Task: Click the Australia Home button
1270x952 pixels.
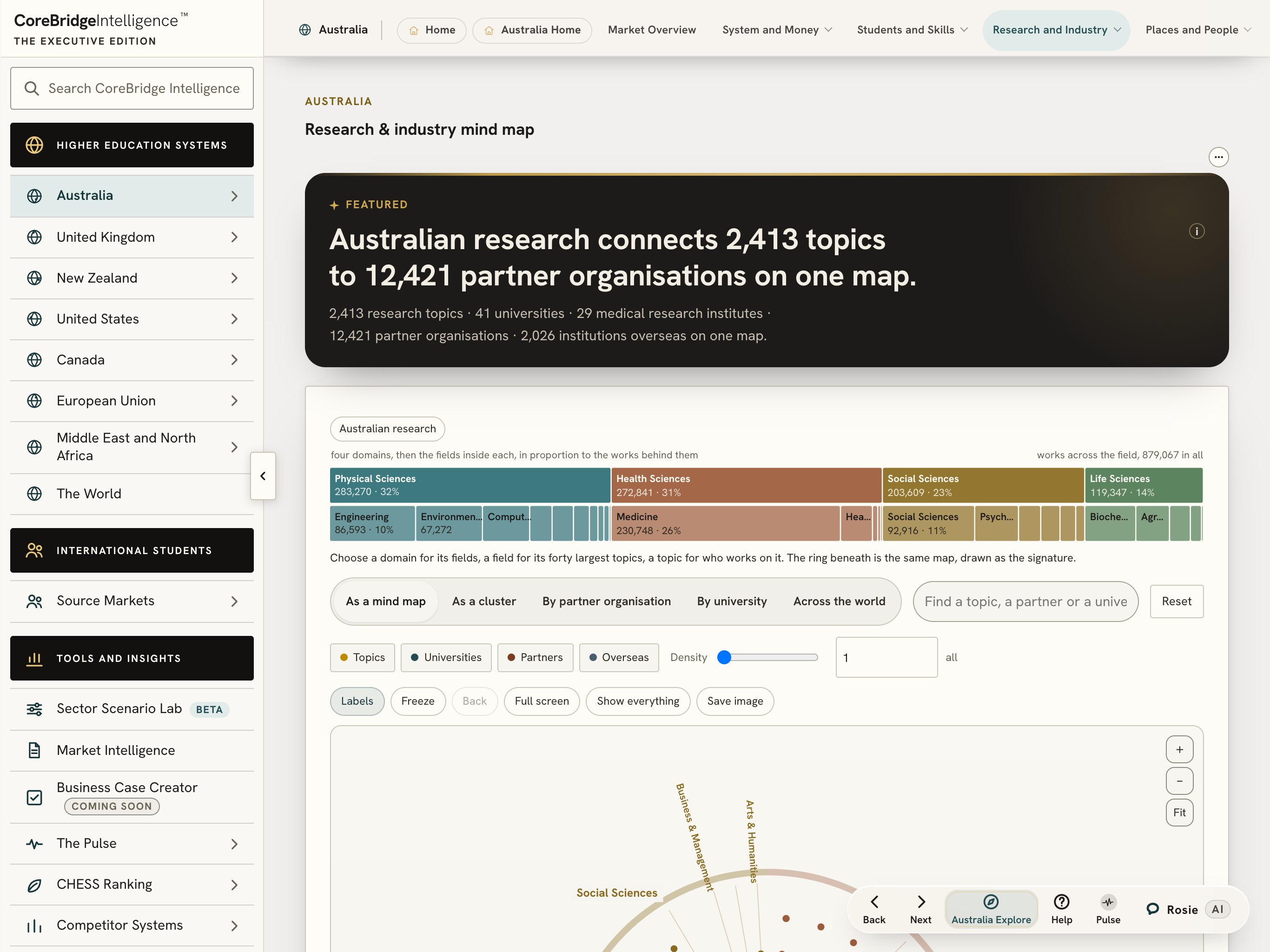Action: pos(532,30)
